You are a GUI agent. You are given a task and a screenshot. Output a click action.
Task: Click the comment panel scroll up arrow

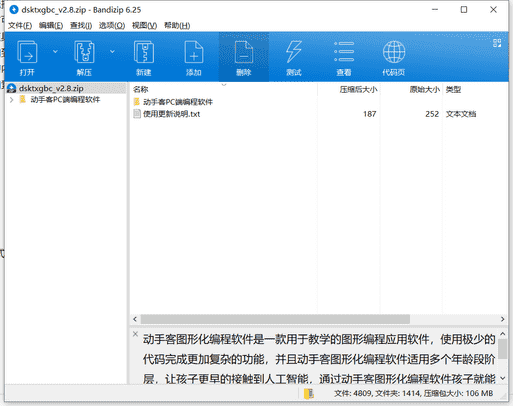click(x=503, y=334)
